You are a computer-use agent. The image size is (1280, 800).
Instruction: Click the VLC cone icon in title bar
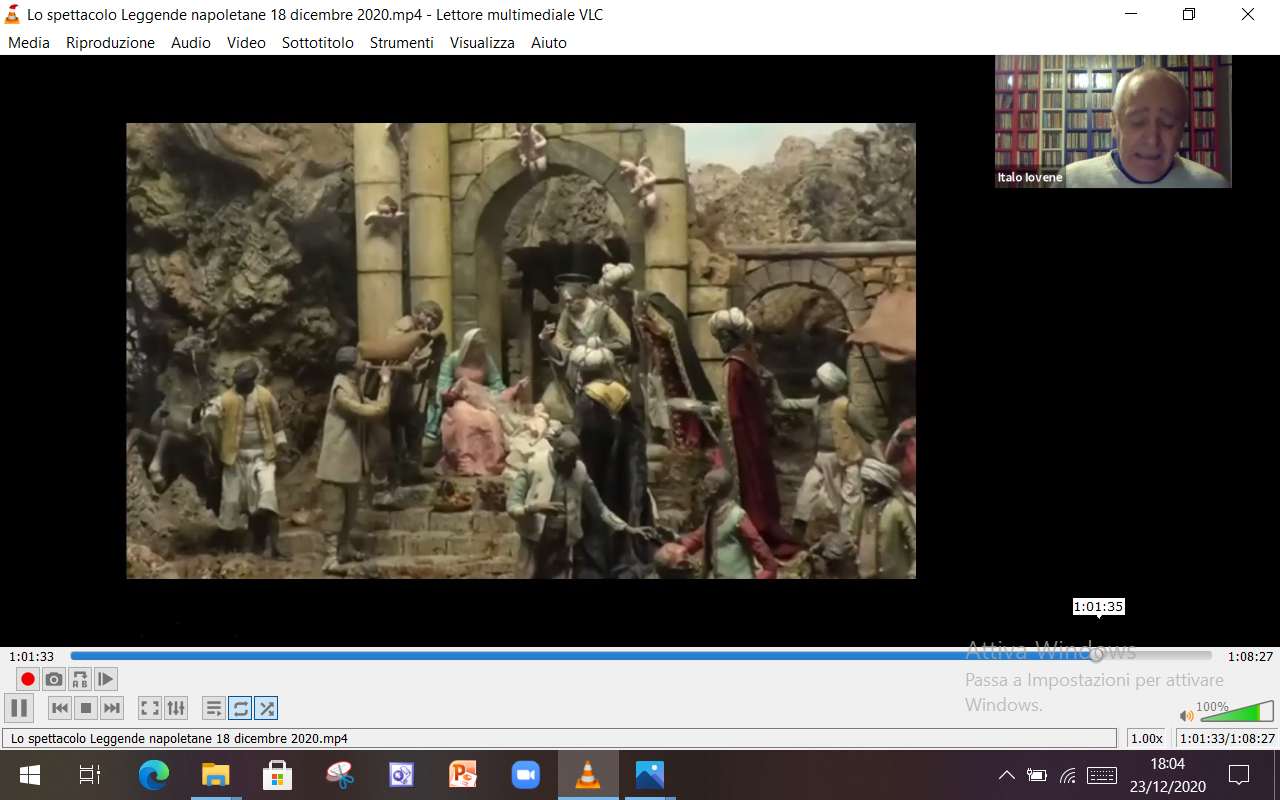[13, 14]
